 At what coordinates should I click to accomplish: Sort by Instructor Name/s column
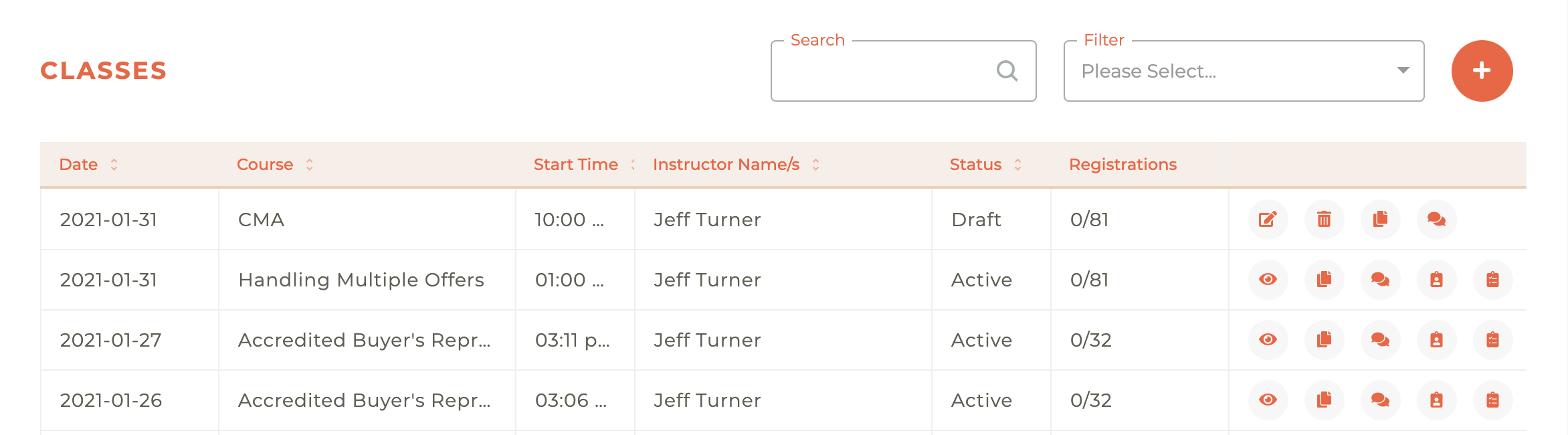point(815,164)
